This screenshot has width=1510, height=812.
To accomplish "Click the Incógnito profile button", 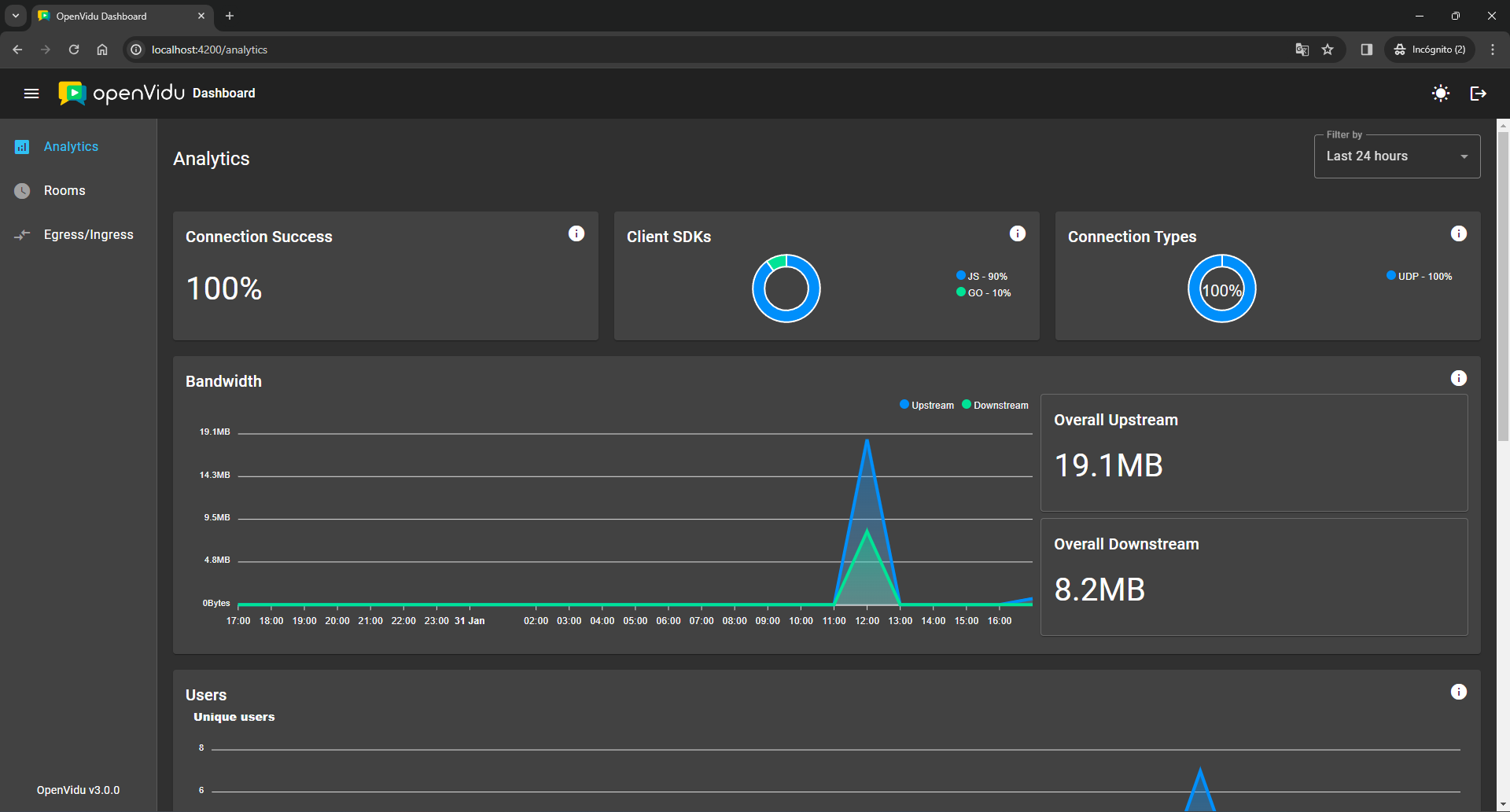I will coord(1430,50).
